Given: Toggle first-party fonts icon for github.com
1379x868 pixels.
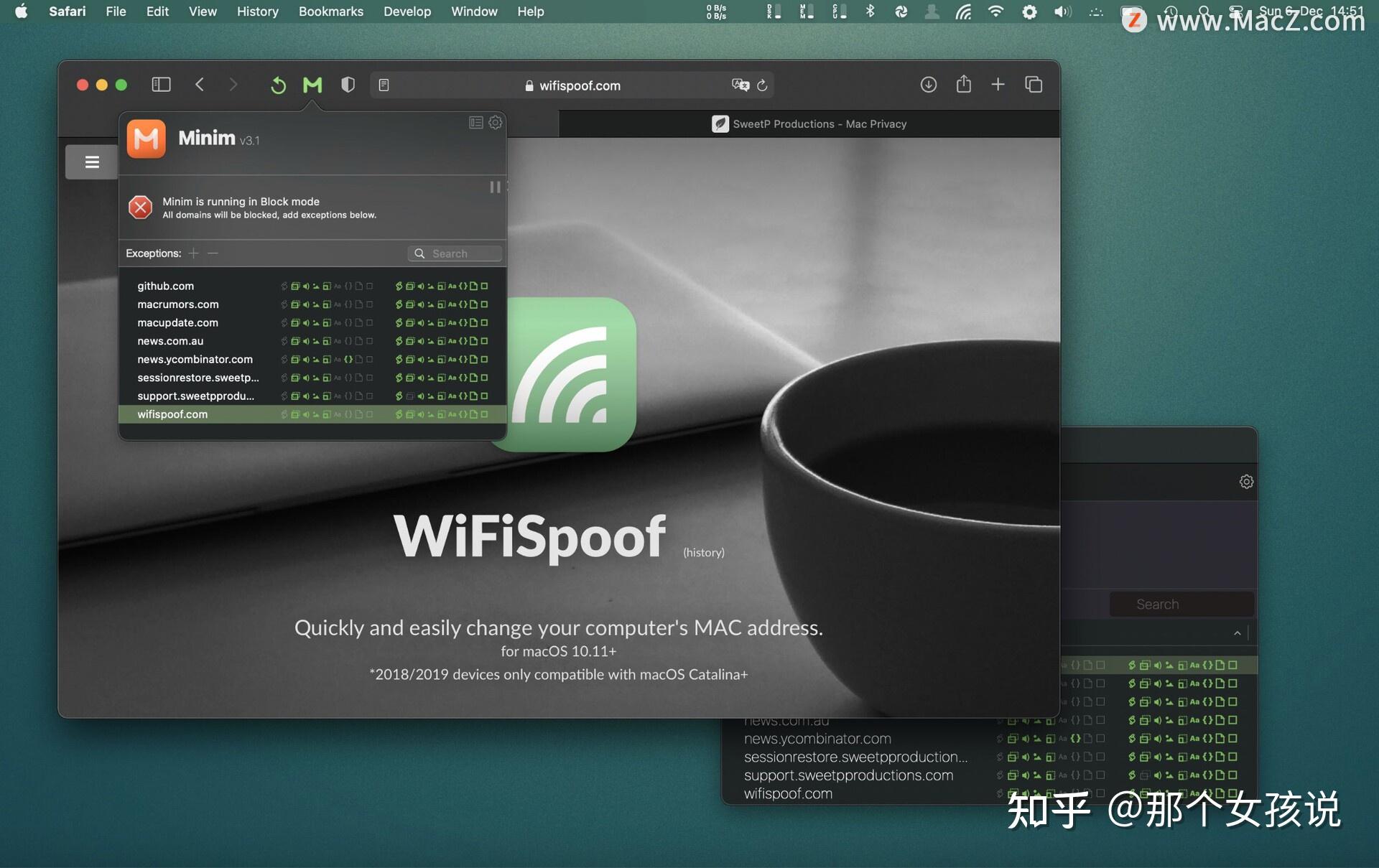Looking at the screenshot, I should [338, 286].
